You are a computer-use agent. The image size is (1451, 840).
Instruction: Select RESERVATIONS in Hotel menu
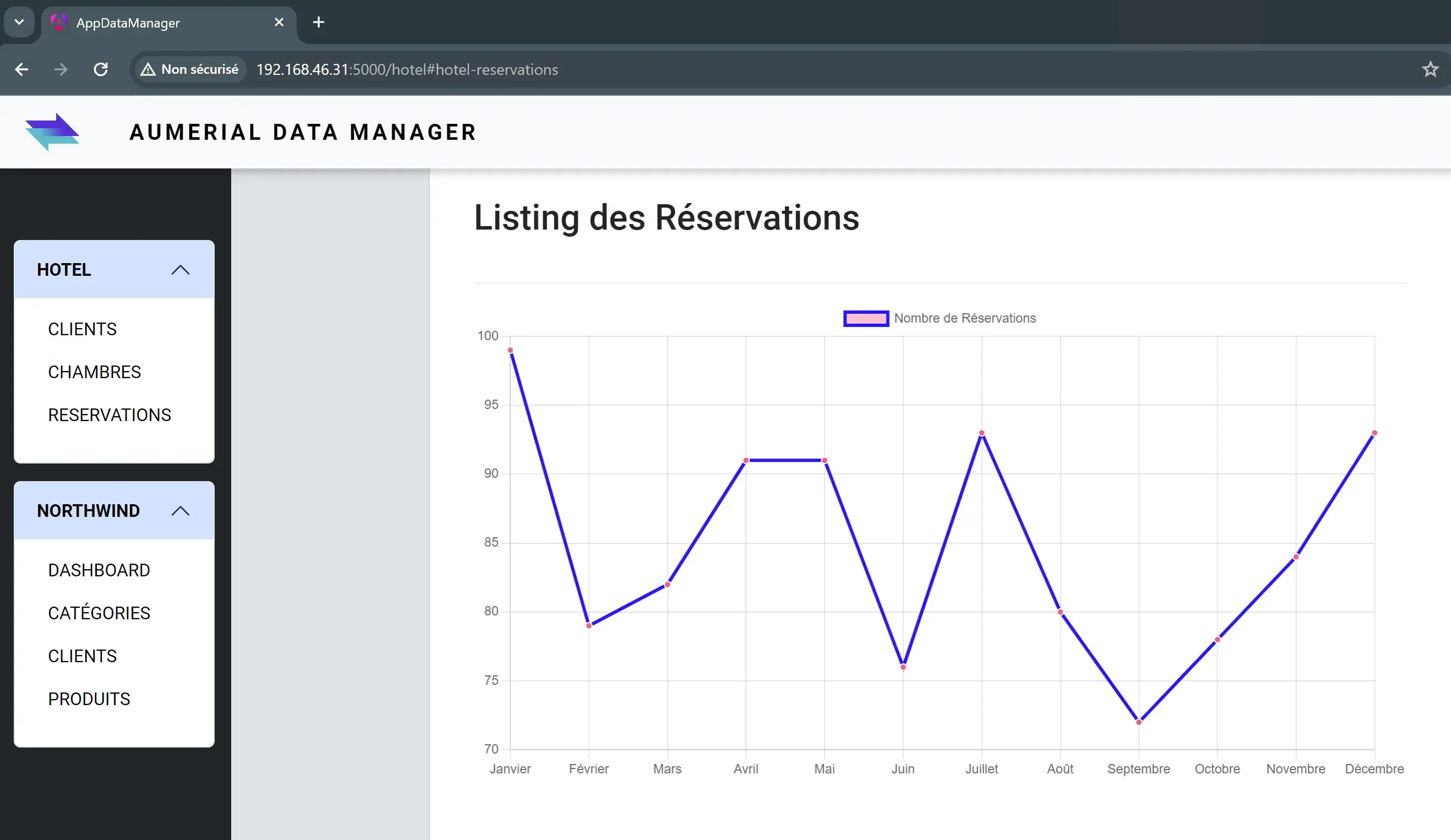tap(110, 414)
